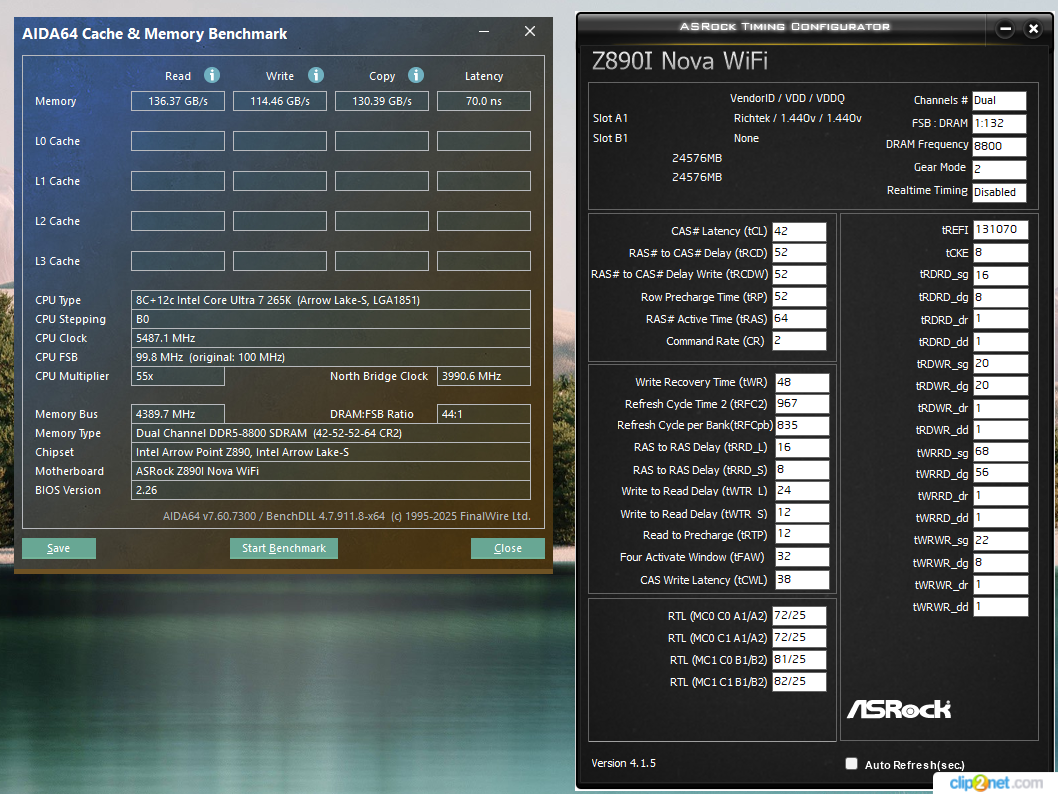Click the FSB : DRAM ratio field
Image resolution: width=1058 pixels, height=794 pixels.
[x=999, y=123]
